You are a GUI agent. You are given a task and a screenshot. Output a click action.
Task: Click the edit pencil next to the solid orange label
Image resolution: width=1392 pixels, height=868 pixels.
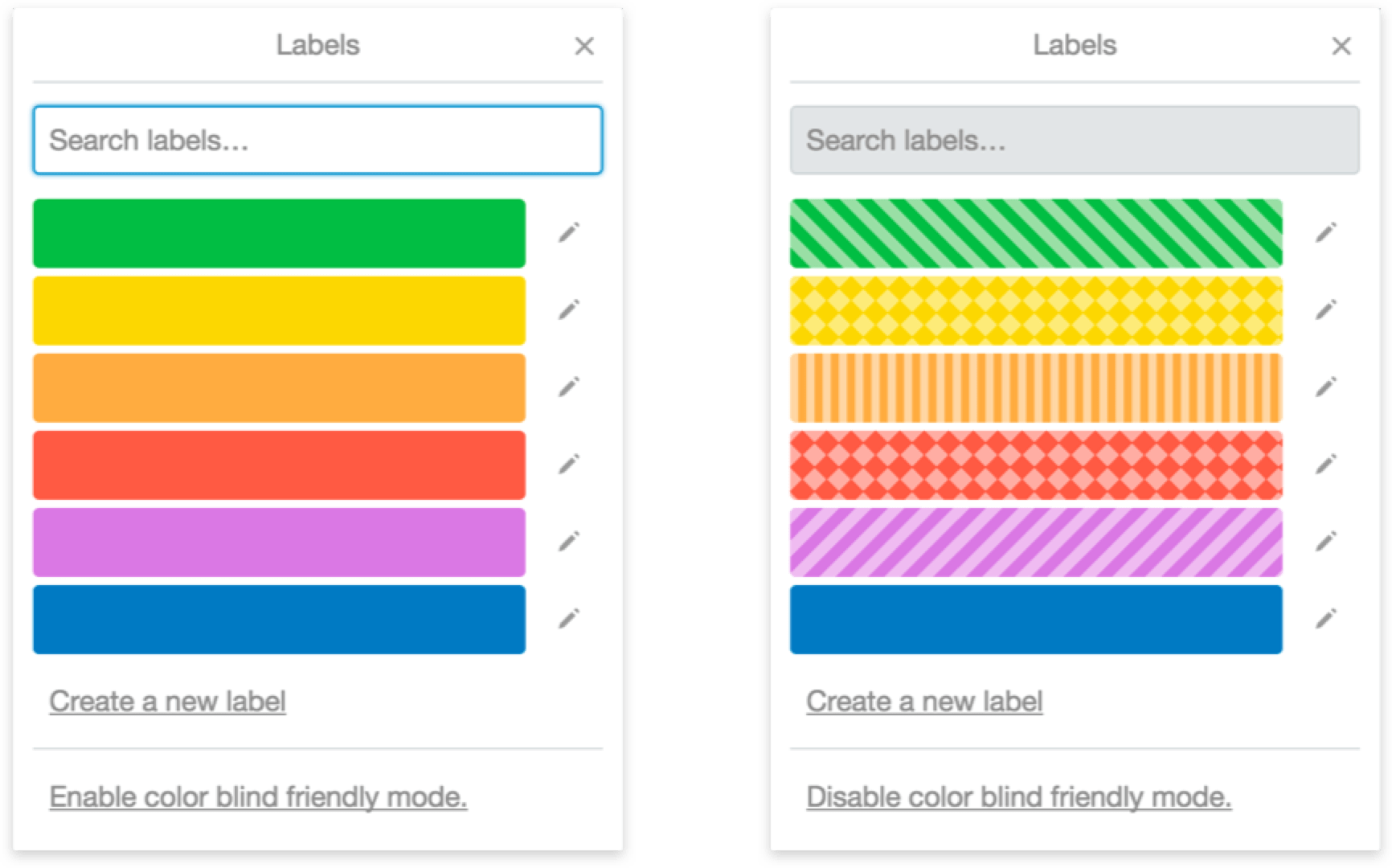(x=569, y=387)
